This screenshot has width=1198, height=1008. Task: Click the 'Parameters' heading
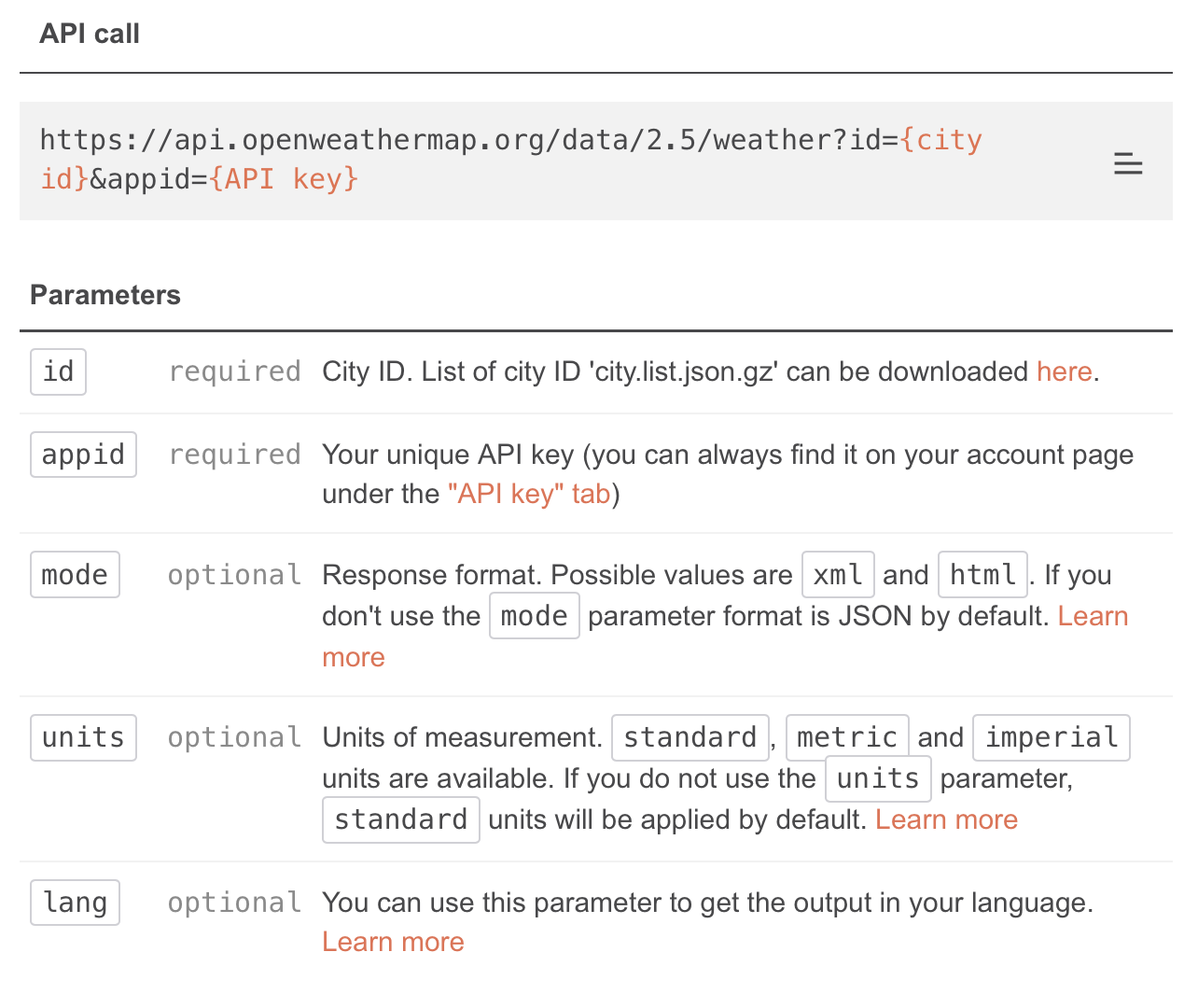pos(105,295)
